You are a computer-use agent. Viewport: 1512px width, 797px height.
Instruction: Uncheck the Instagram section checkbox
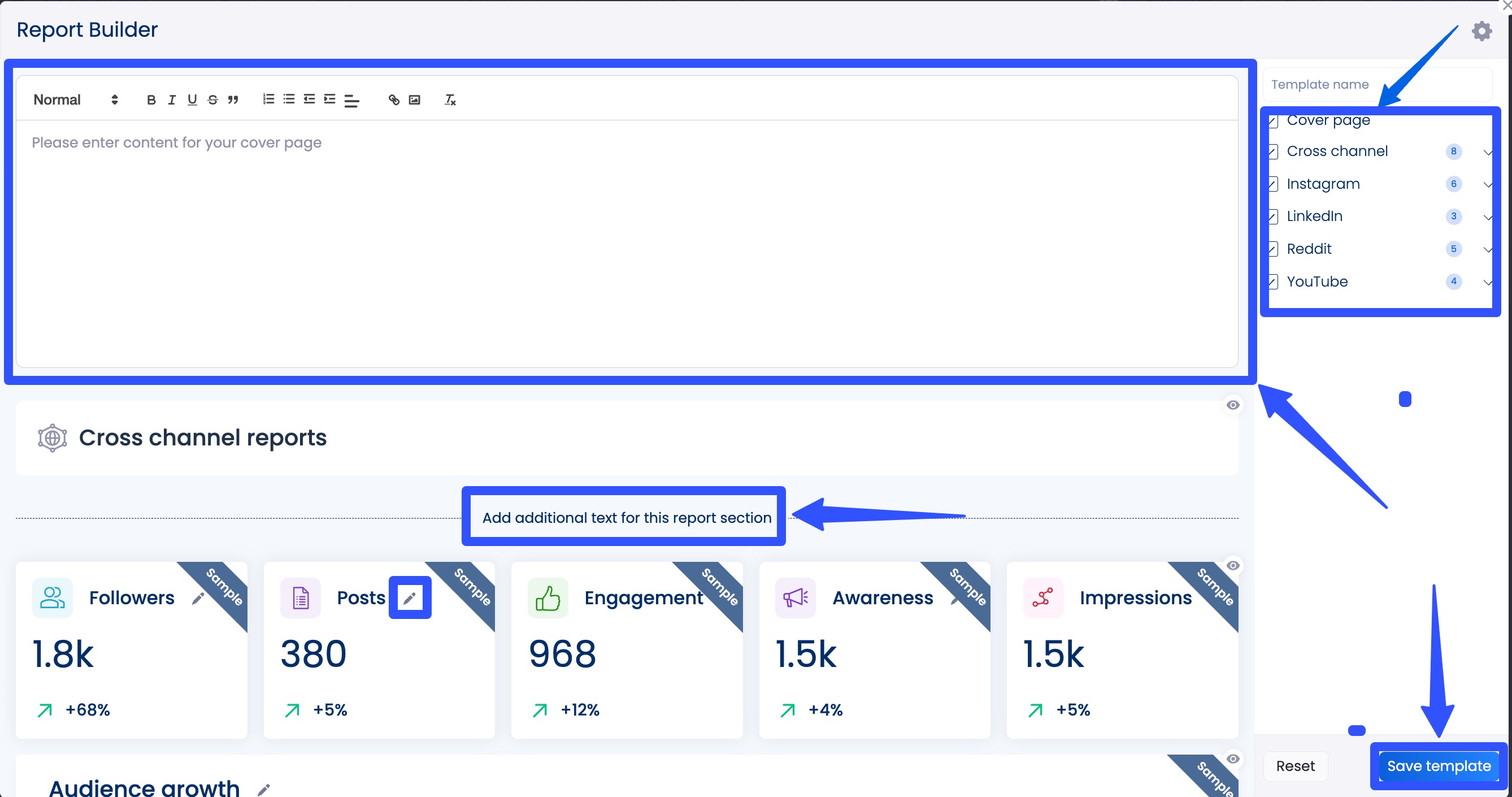click(1273, 184)
